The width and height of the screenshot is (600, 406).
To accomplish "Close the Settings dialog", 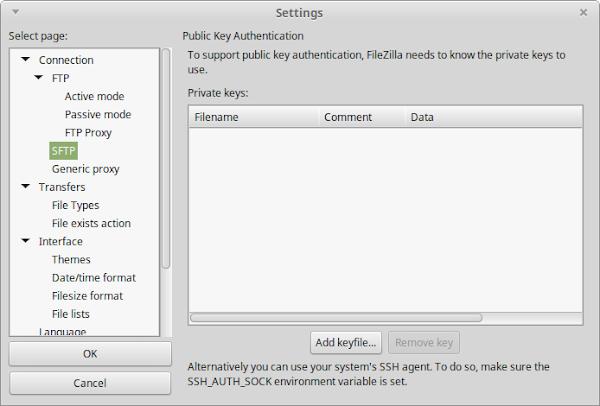I will (583, 13).
